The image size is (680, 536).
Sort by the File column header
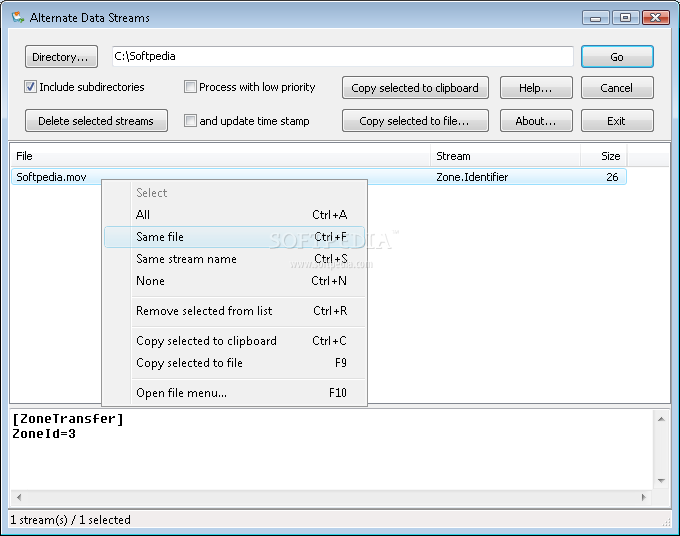pos(220,156)
